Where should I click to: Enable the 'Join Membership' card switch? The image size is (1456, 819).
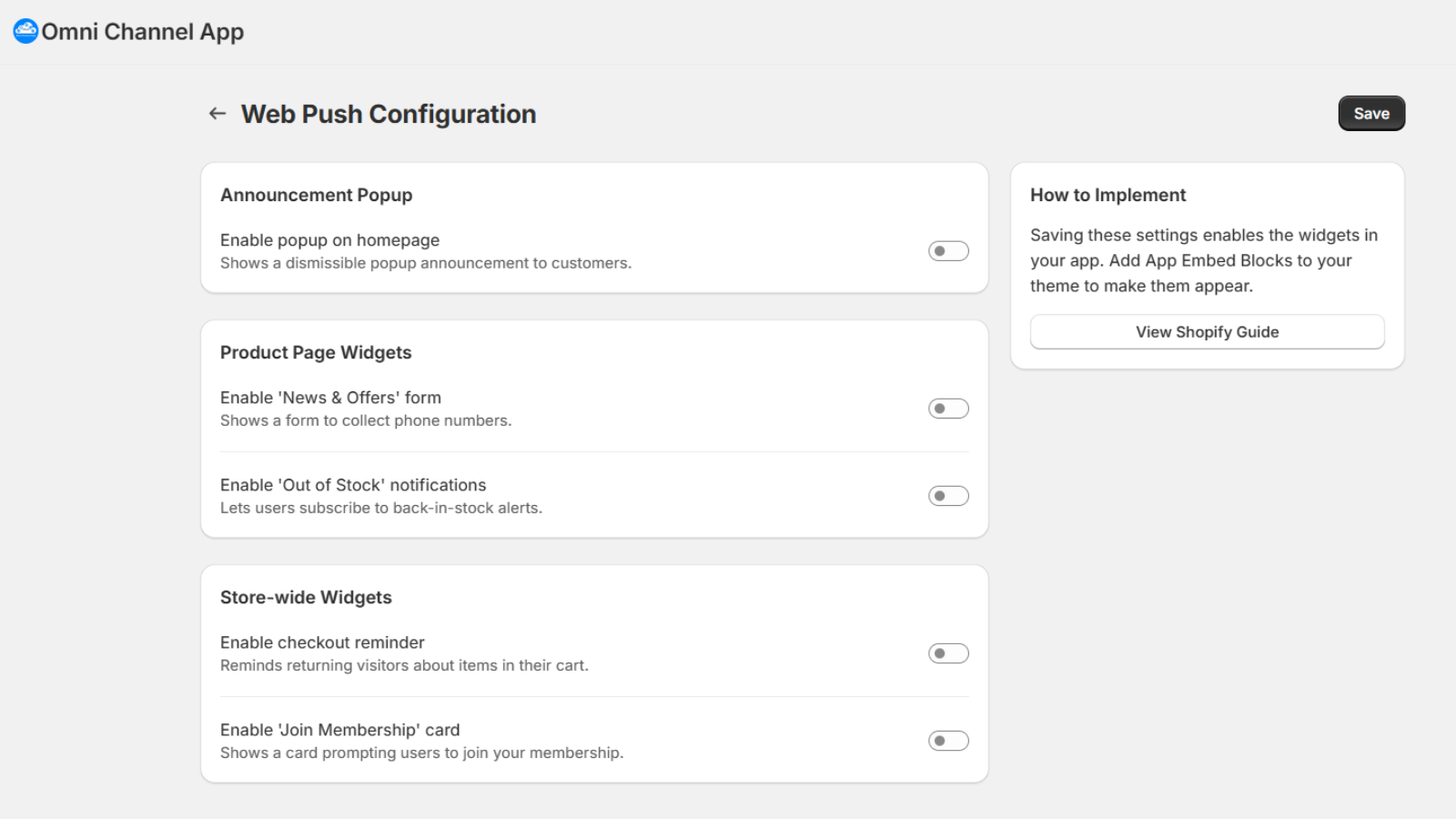947,740
